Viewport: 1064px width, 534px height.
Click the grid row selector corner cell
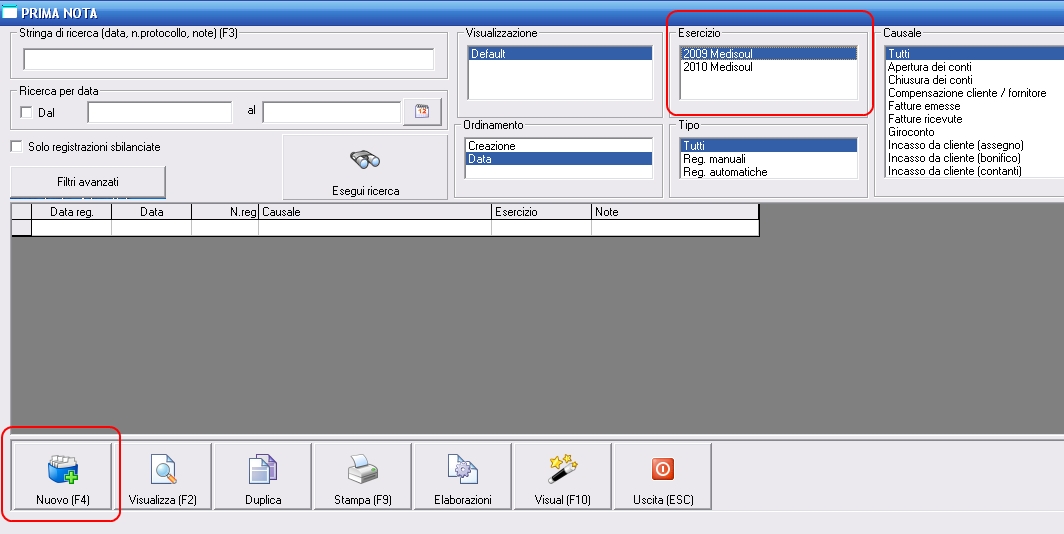pyautogui.click(x=22, y=212)
